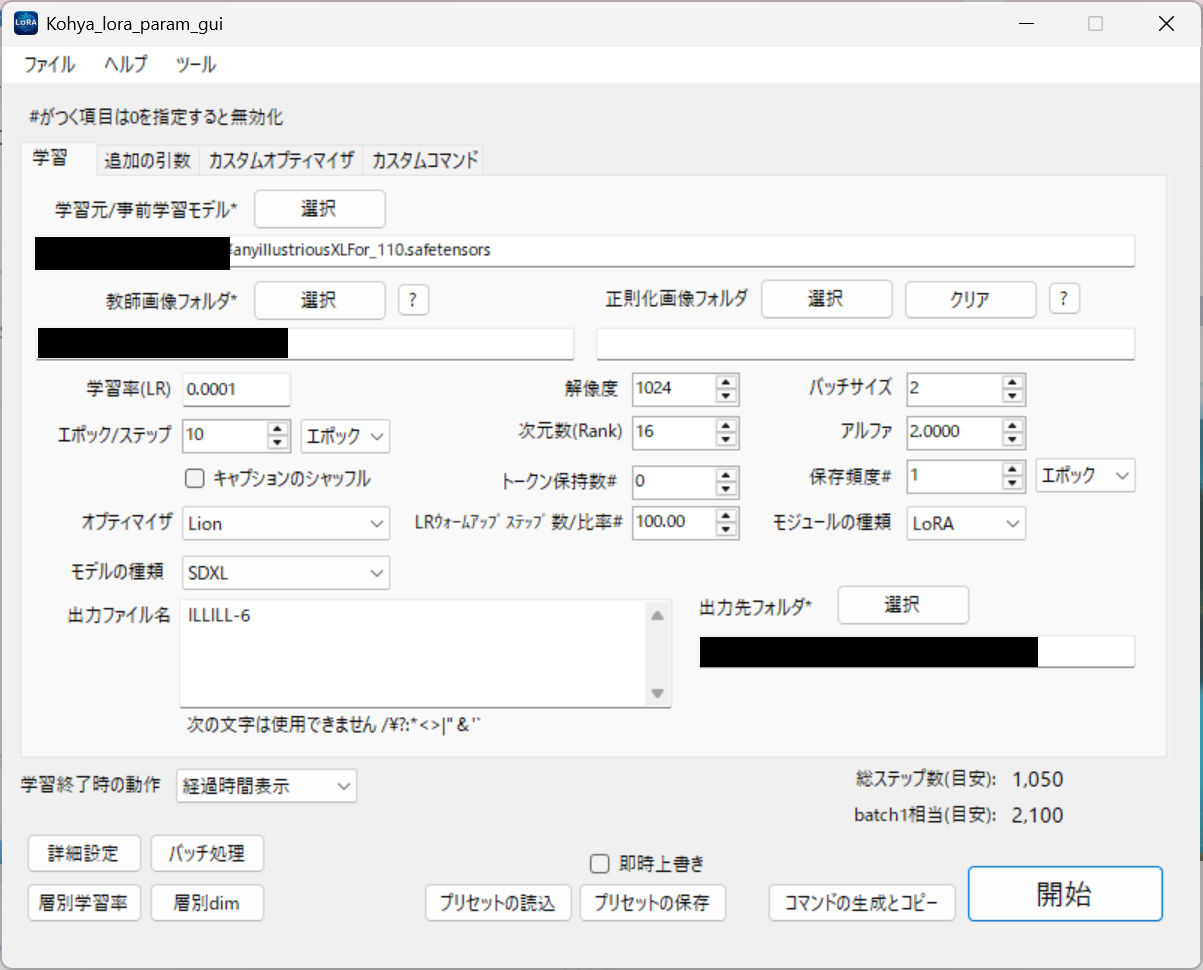Open the オプティマイザ dropdown showing Lion
This screenshot has height=970, width=1203.
point(286,523)
